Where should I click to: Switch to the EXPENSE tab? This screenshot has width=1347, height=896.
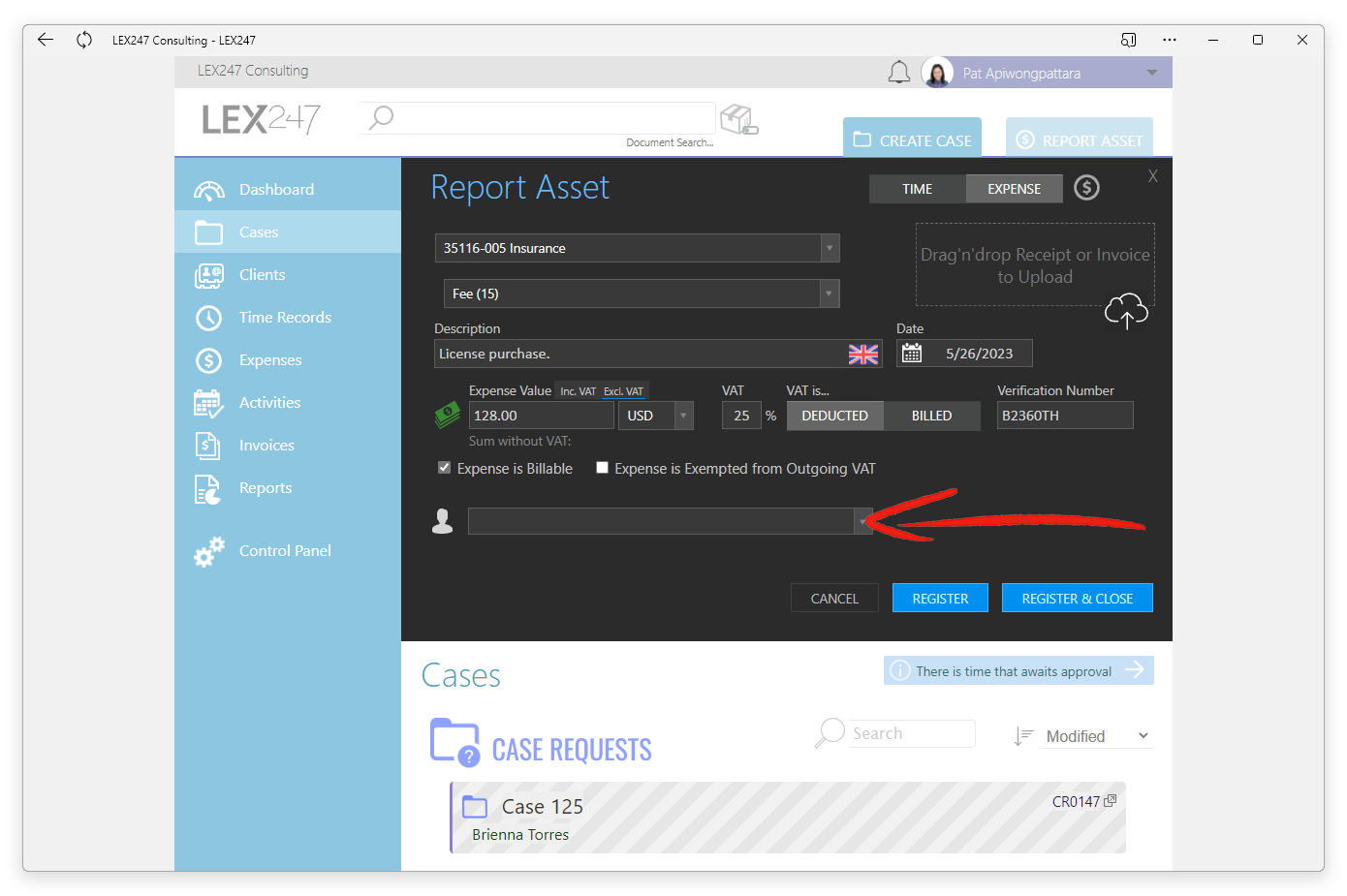(x=1014, y=189)
